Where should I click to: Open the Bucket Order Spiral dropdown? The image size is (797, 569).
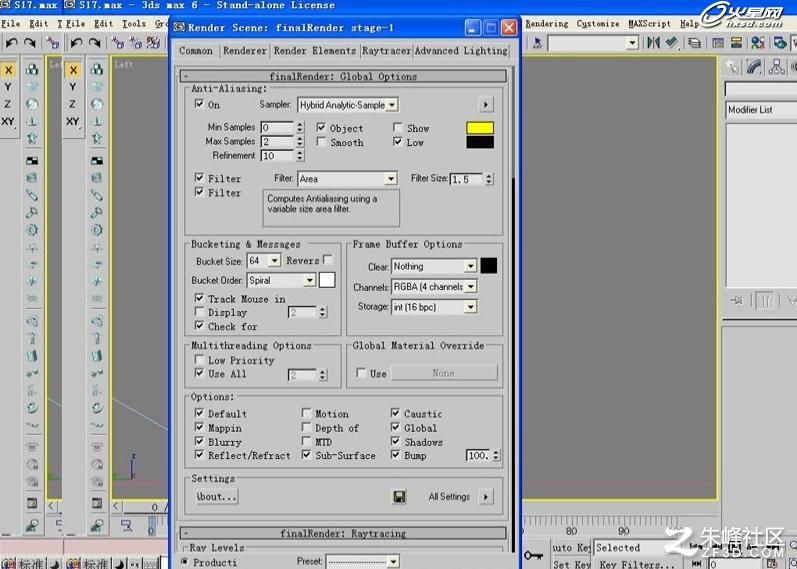[281, 280]
